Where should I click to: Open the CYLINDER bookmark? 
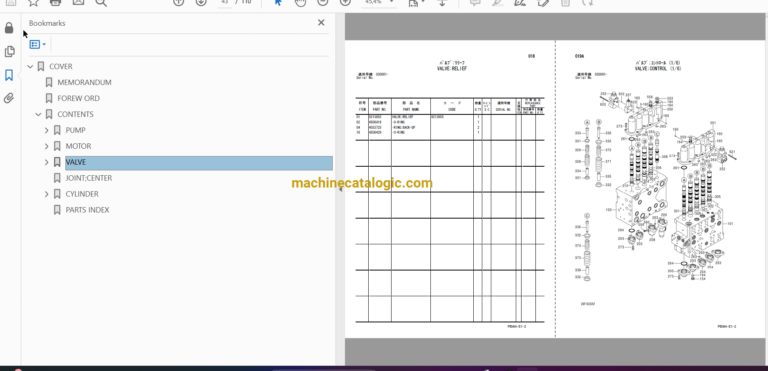click(x=82, y=194)
